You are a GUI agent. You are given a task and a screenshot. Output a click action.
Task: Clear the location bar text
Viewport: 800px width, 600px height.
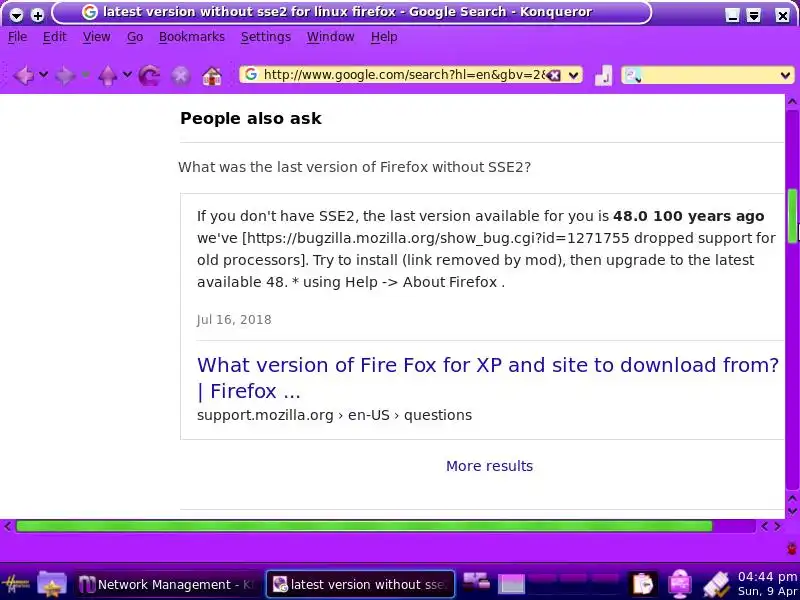click(555, 76)
